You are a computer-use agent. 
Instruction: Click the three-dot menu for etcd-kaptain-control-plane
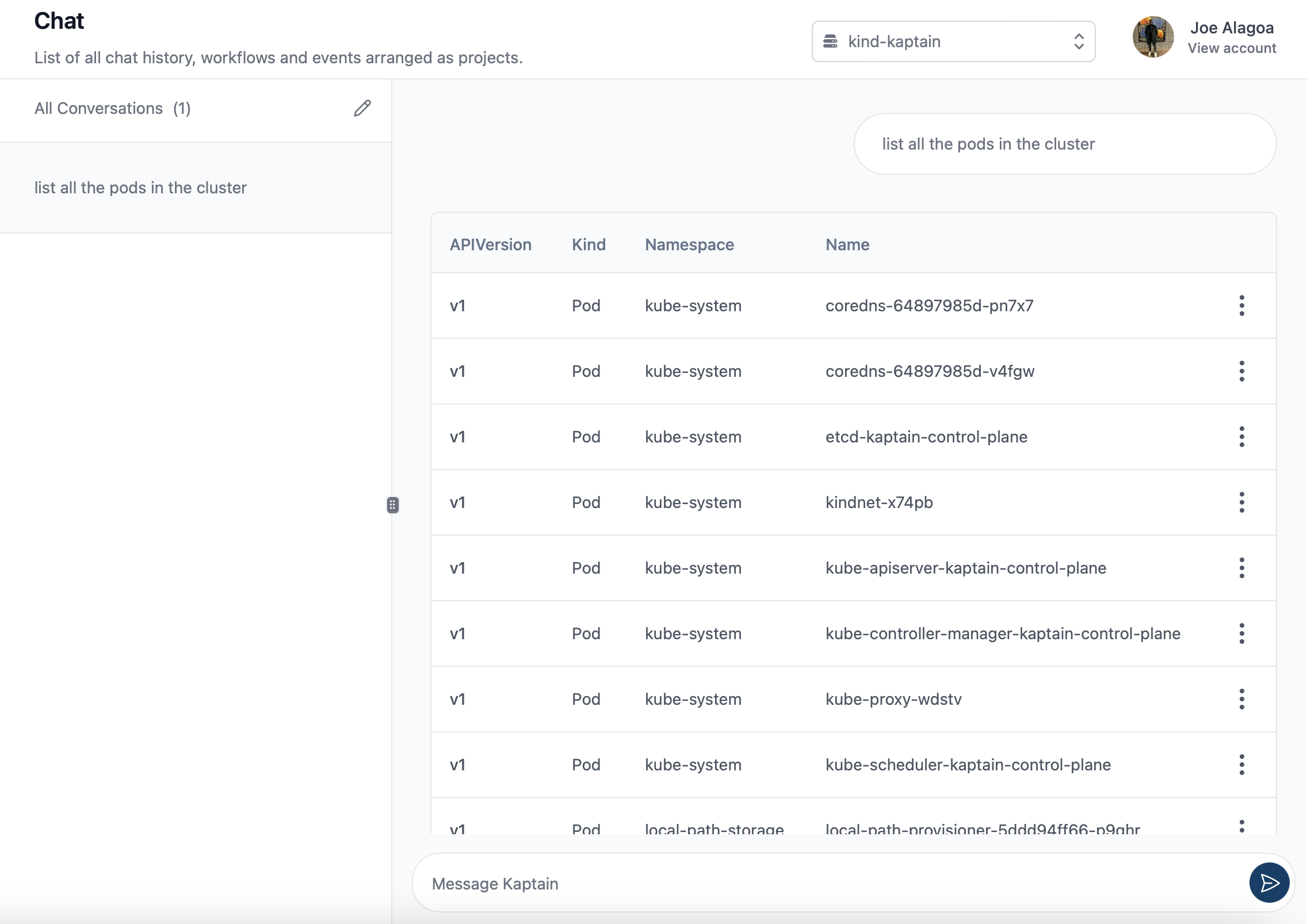pyautogui.click(x=1241, y=437)
